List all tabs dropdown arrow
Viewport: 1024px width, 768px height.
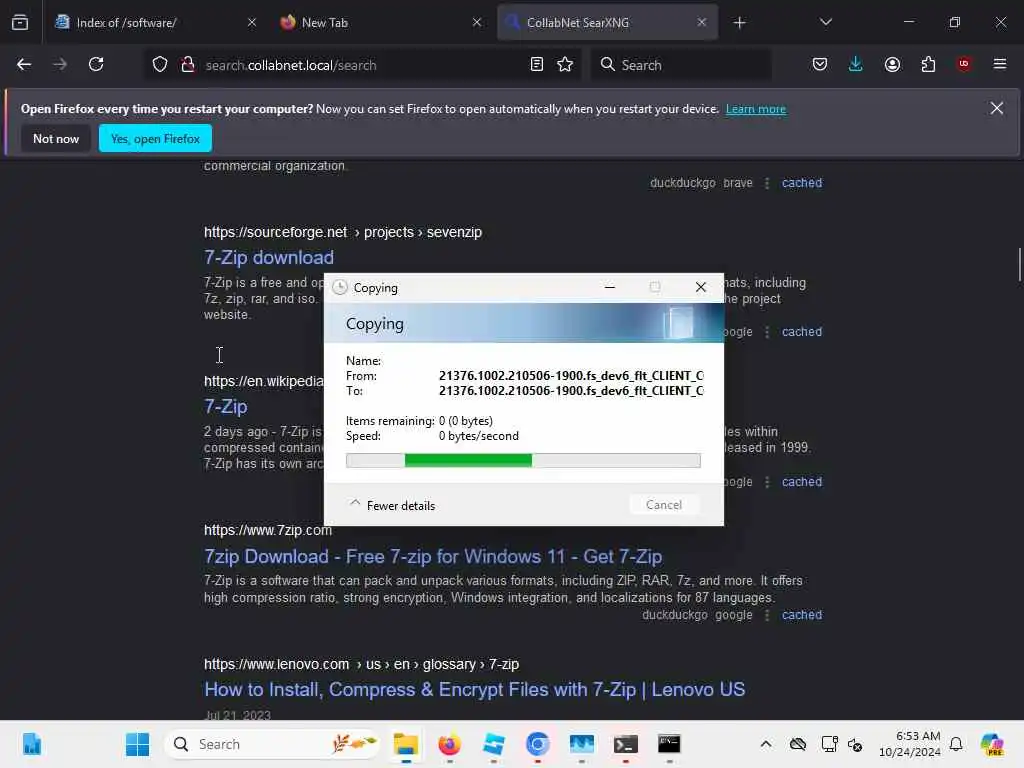[826, 23]
